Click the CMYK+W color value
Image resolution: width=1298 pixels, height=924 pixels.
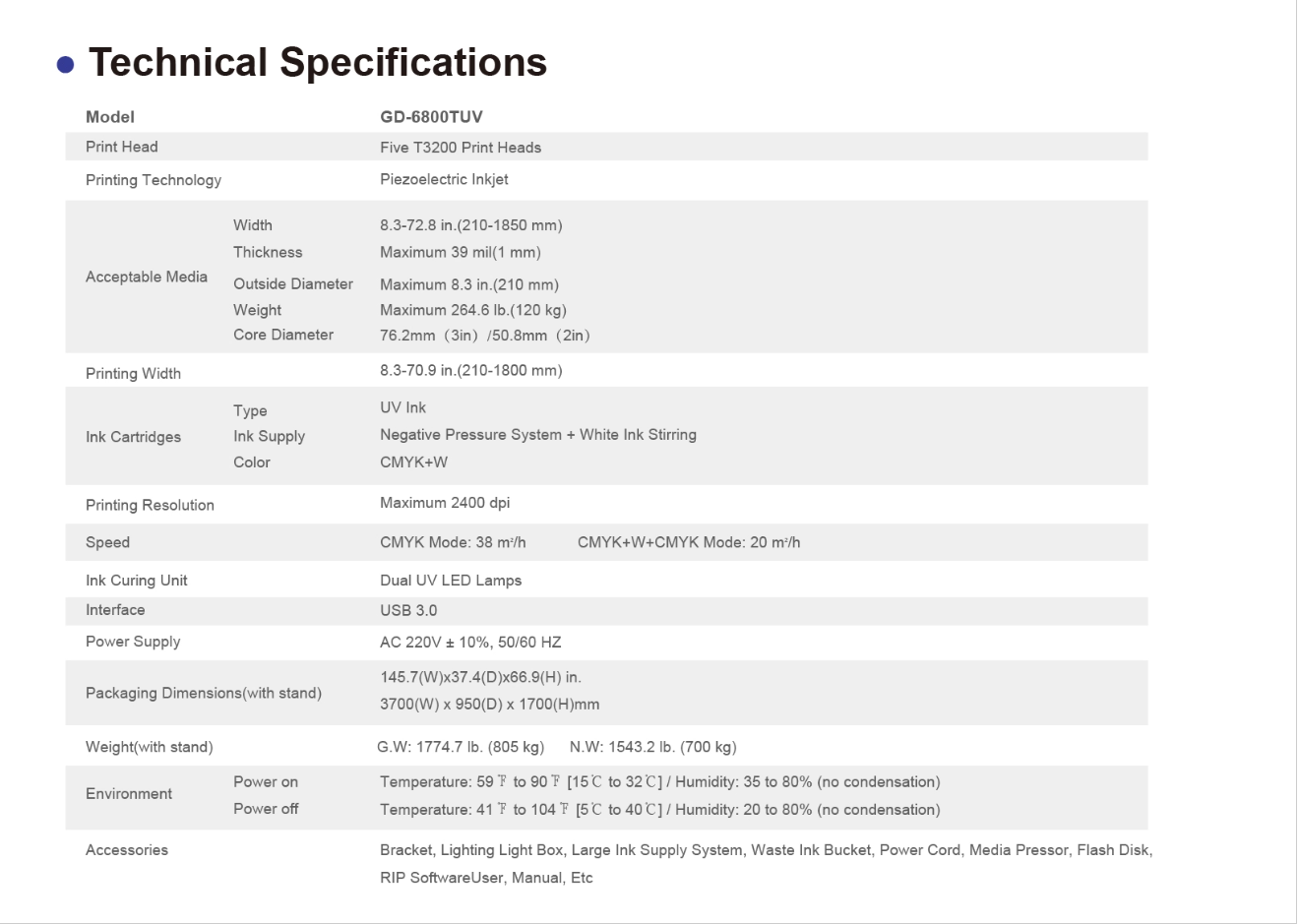pyautogui.click(x=413, y=462)
